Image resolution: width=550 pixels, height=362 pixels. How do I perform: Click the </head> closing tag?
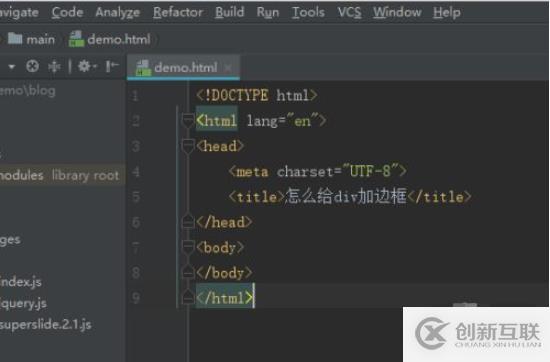(x=224, y=222)
